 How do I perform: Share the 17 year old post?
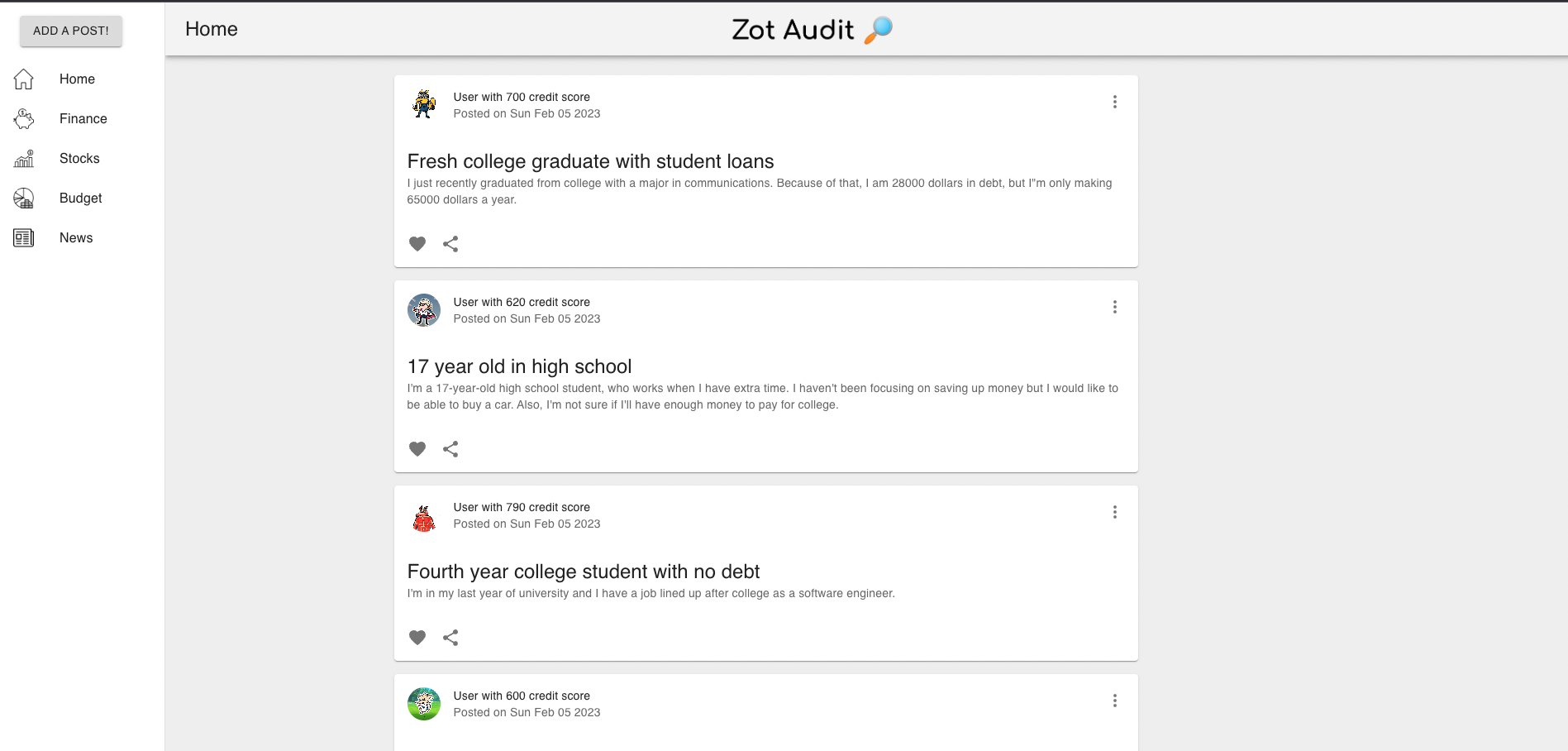(x=450, y=449)
